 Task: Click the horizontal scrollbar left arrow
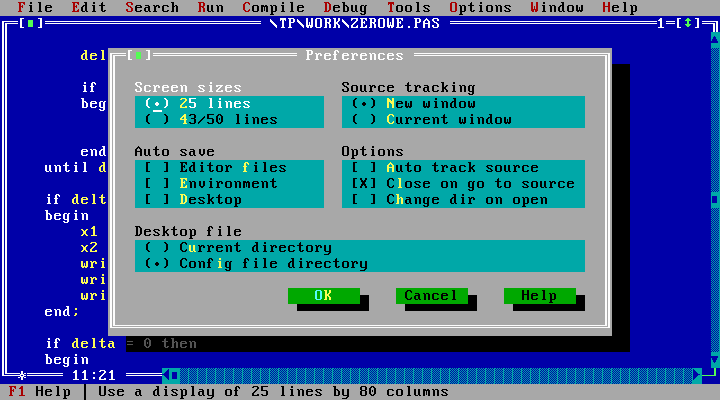pos(170,375)
